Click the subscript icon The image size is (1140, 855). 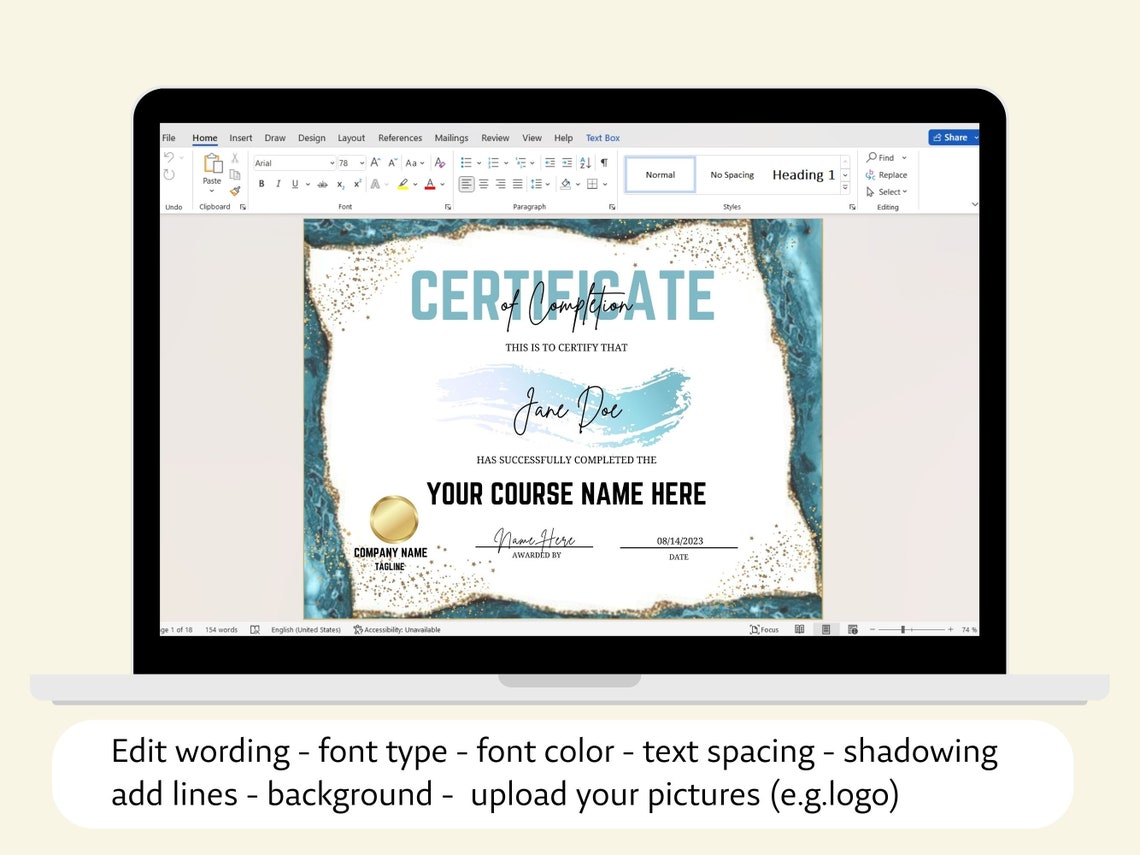pos(340,184)
